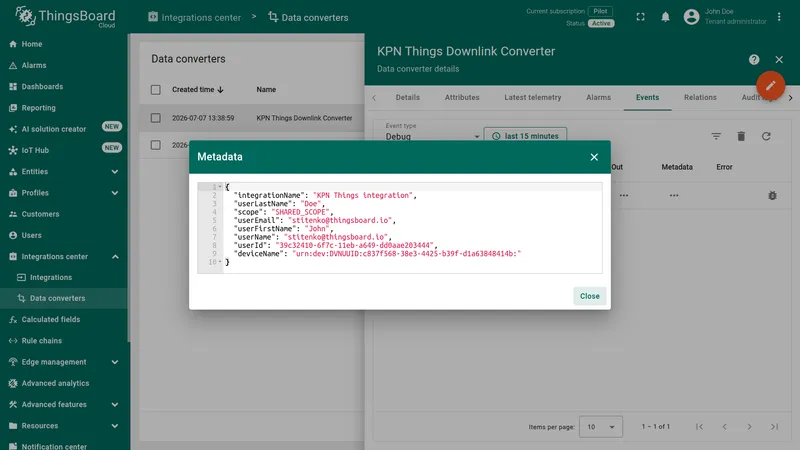Image resolution: width=800 pixels, height=450 pixels.
Task: Refresh the events list
Action: pyautogui.click(x=766, y=136)
